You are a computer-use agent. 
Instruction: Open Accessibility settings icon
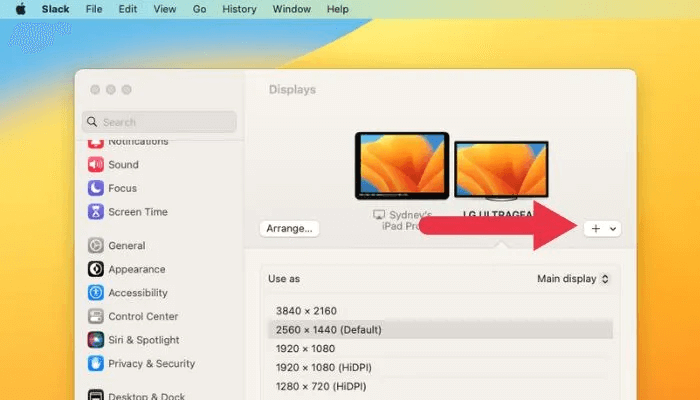[96, 293]
